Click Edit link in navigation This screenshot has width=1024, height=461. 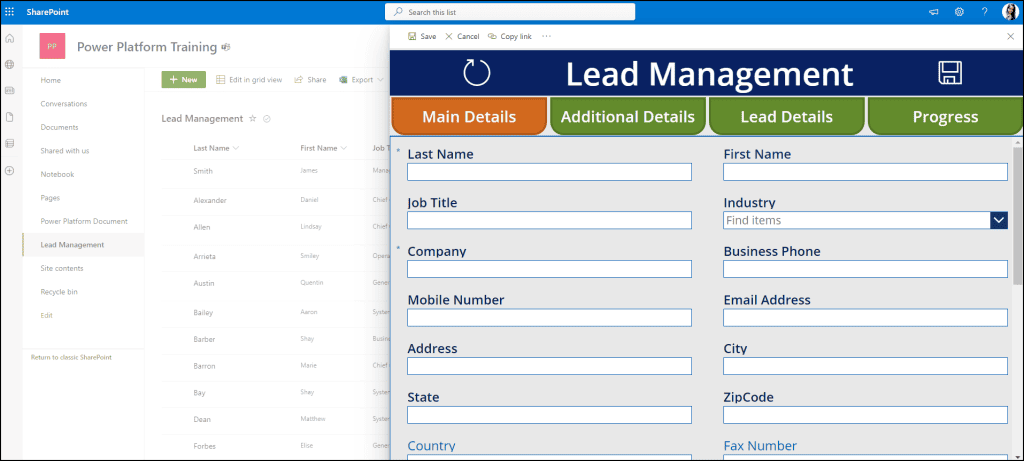pyautogui.click(x=46, y=315)
